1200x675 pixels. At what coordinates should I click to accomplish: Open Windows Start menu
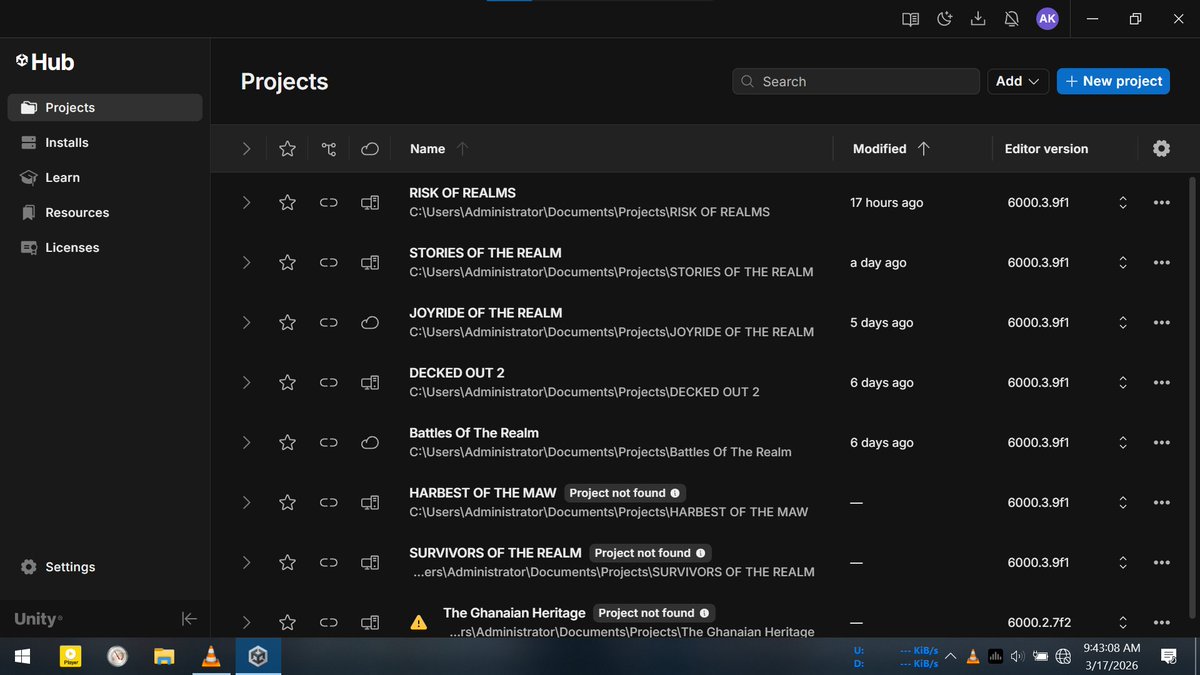(22, 656)
